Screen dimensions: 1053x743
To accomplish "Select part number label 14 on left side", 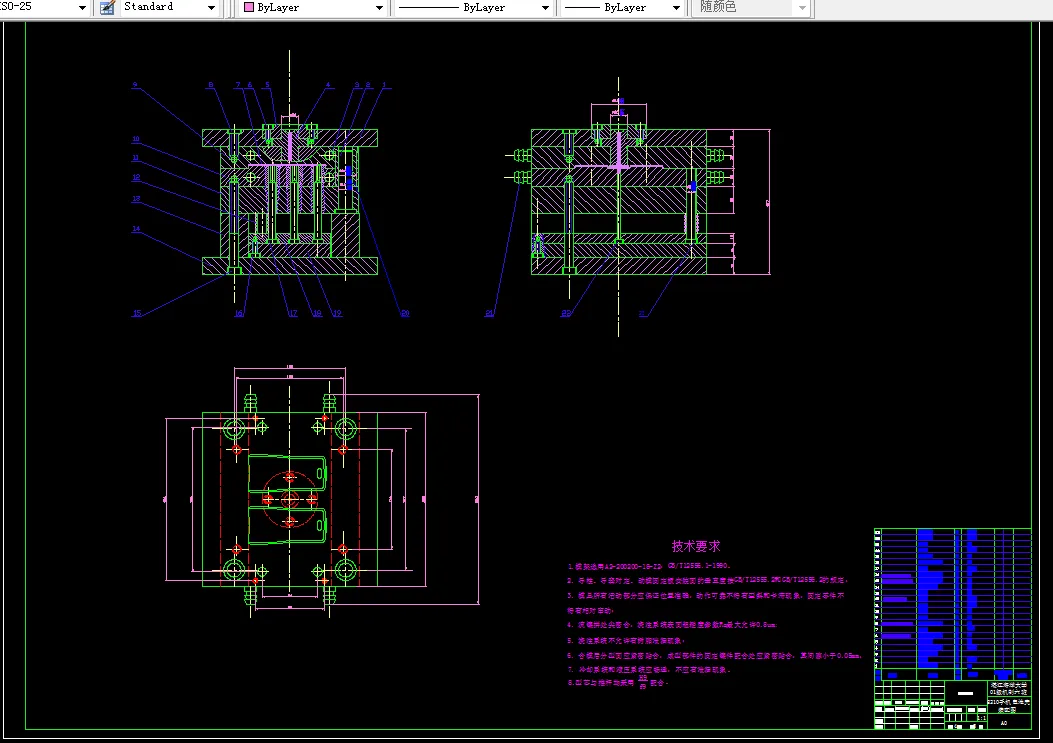I will pos(136,228).
